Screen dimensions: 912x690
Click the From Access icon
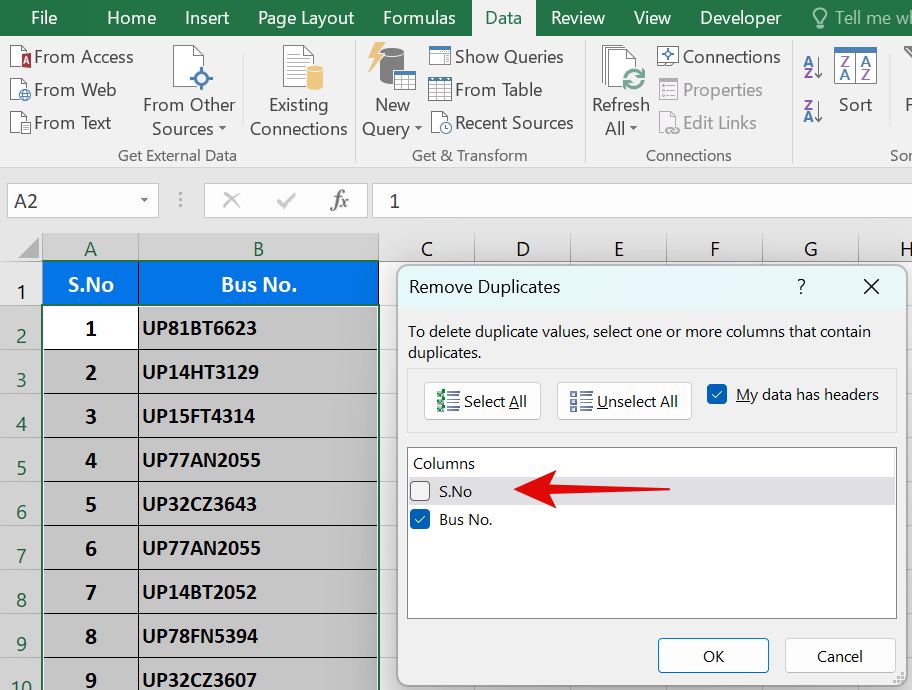[21, 57]
